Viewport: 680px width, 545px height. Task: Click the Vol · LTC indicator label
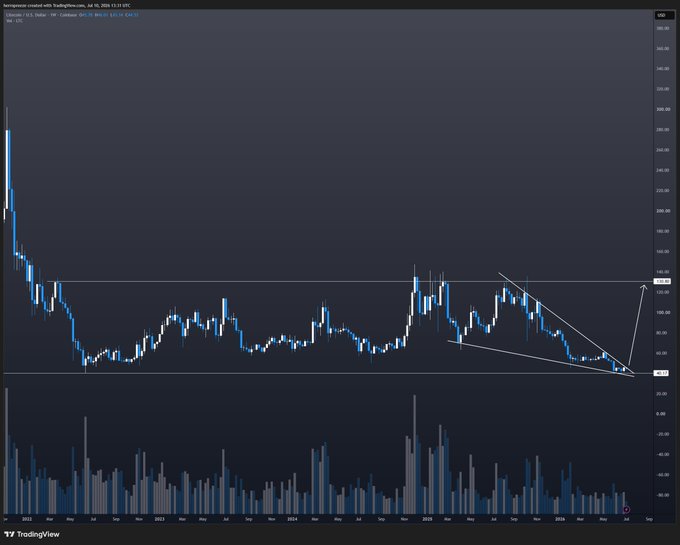click(x=14, y=21)
